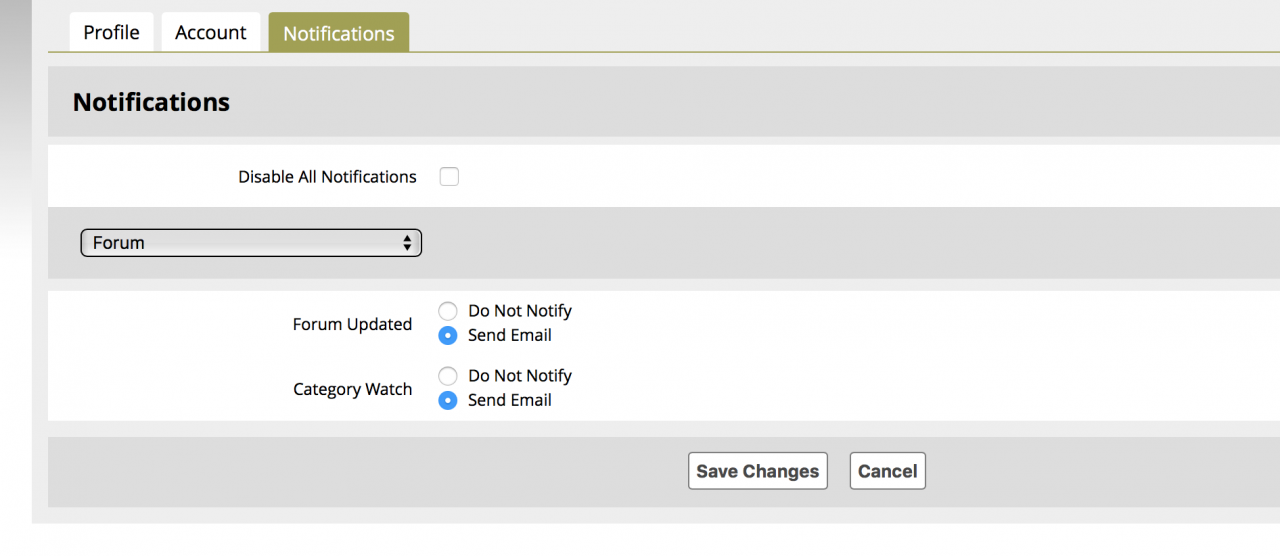1280x556 pixels.
Task: Open the Forum category dropdown
Action: coord(250,243)
